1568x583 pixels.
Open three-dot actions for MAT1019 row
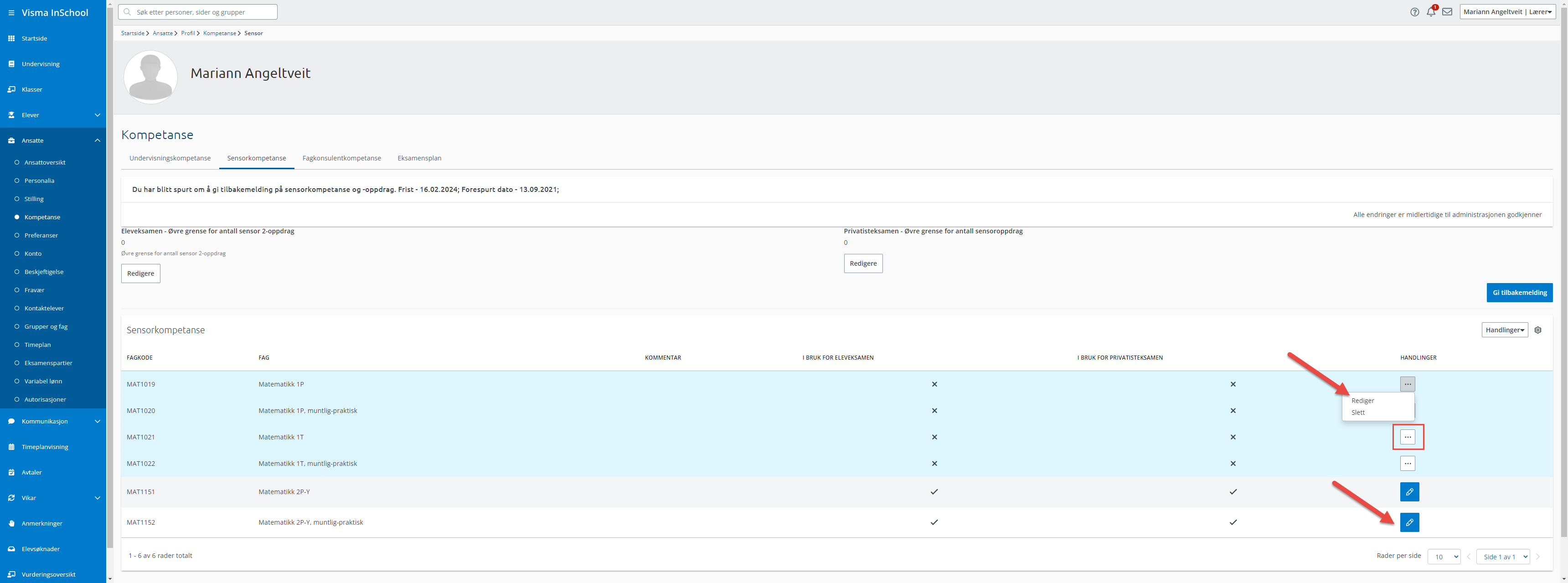[1407, 384]
